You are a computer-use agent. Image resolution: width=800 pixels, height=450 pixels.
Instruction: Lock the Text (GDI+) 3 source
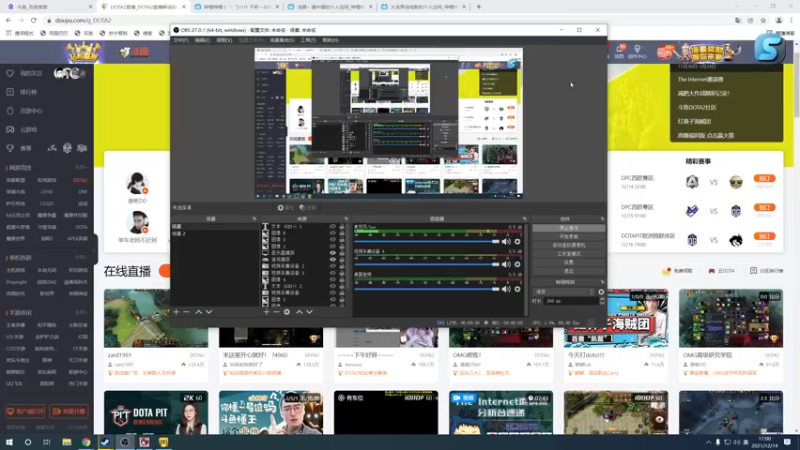(x=342, y=227)
